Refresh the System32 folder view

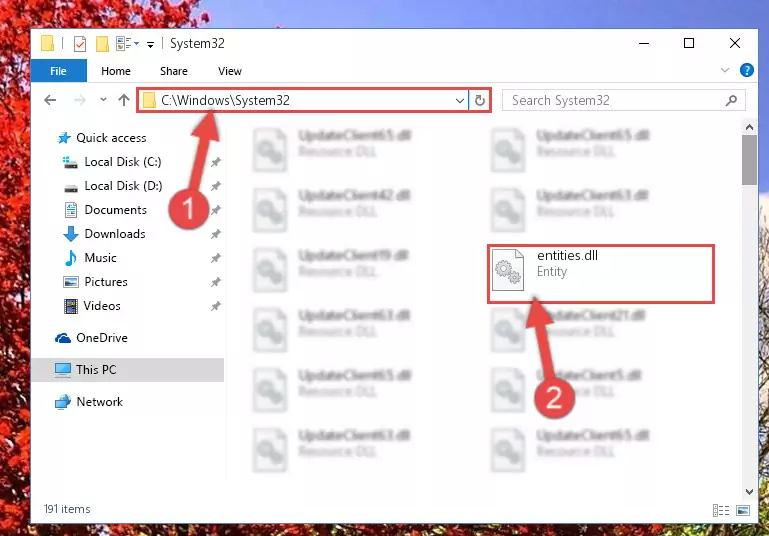480,101
